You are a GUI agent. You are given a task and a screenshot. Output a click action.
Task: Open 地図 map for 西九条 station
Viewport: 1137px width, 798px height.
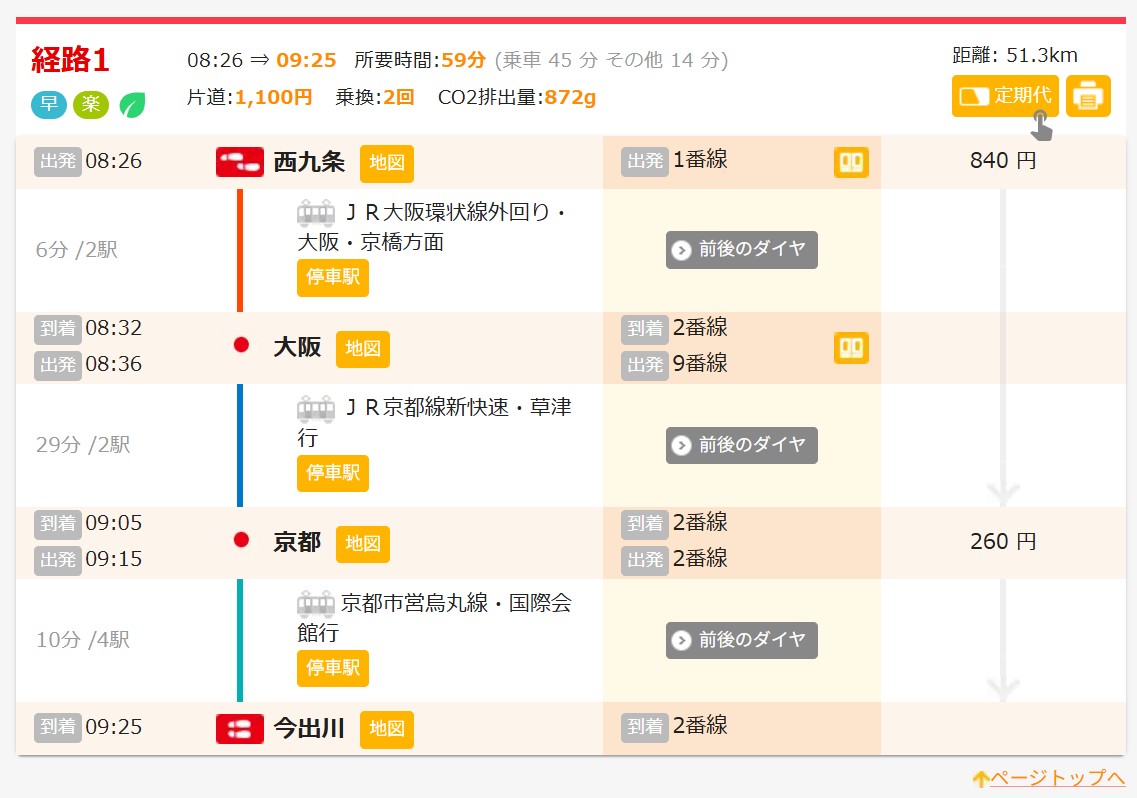tap(386, 163)
